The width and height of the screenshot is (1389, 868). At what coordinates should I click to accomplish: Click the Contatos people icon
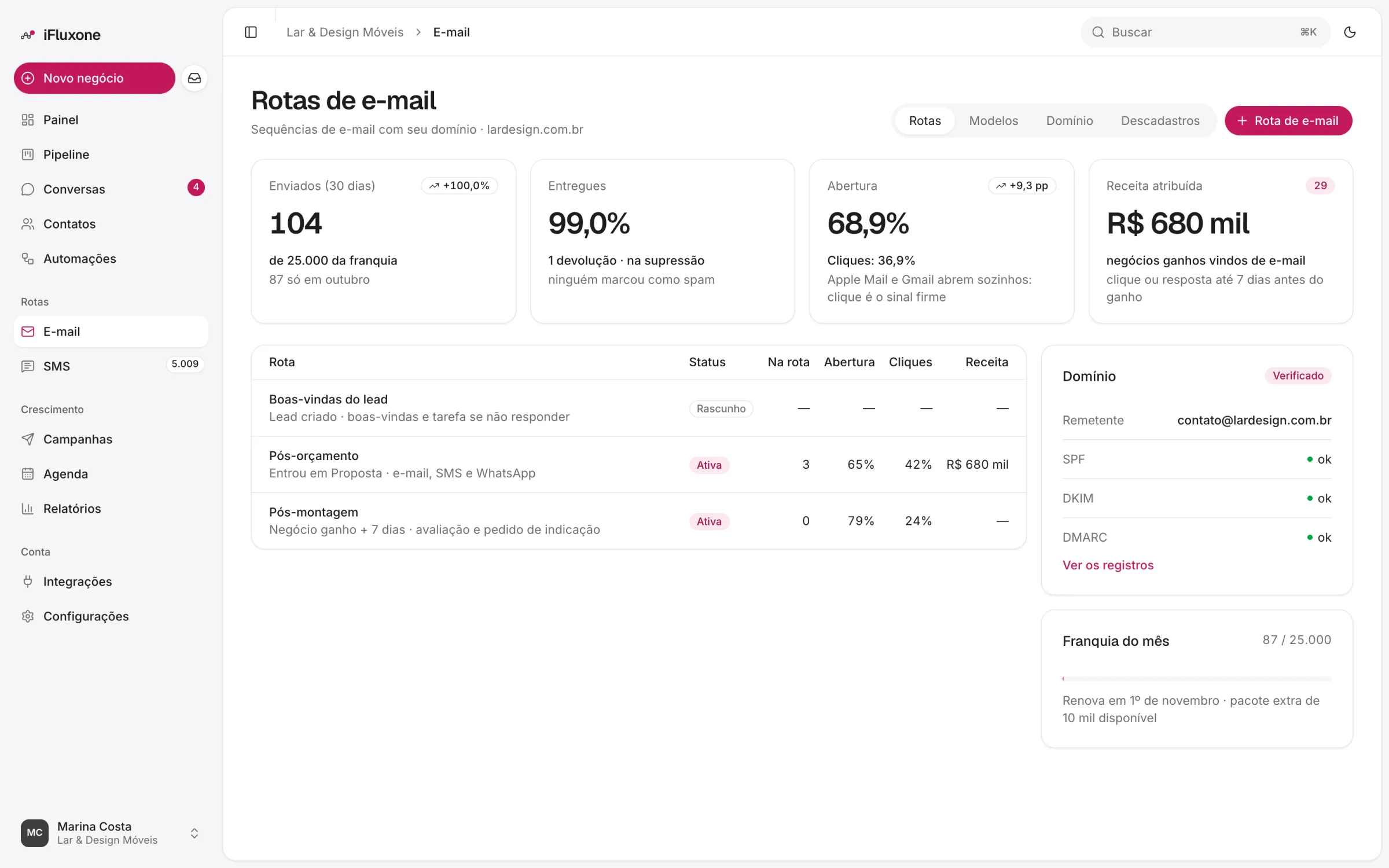[x=28, y=224]
